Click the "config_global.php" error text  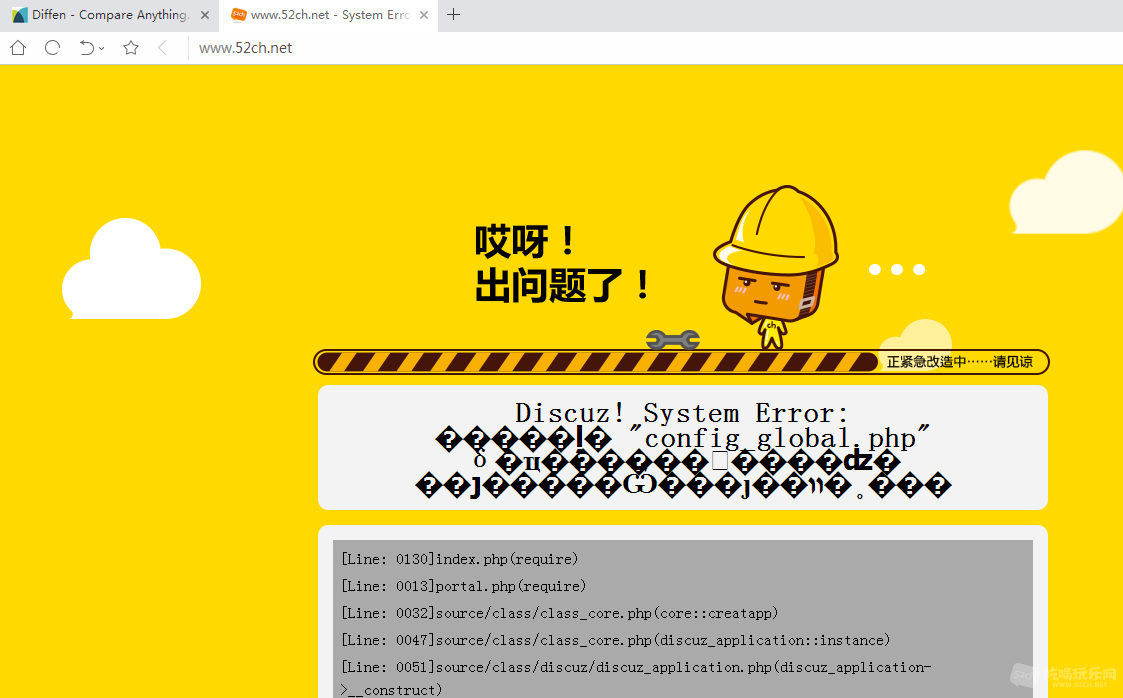(x=780, y=437)
